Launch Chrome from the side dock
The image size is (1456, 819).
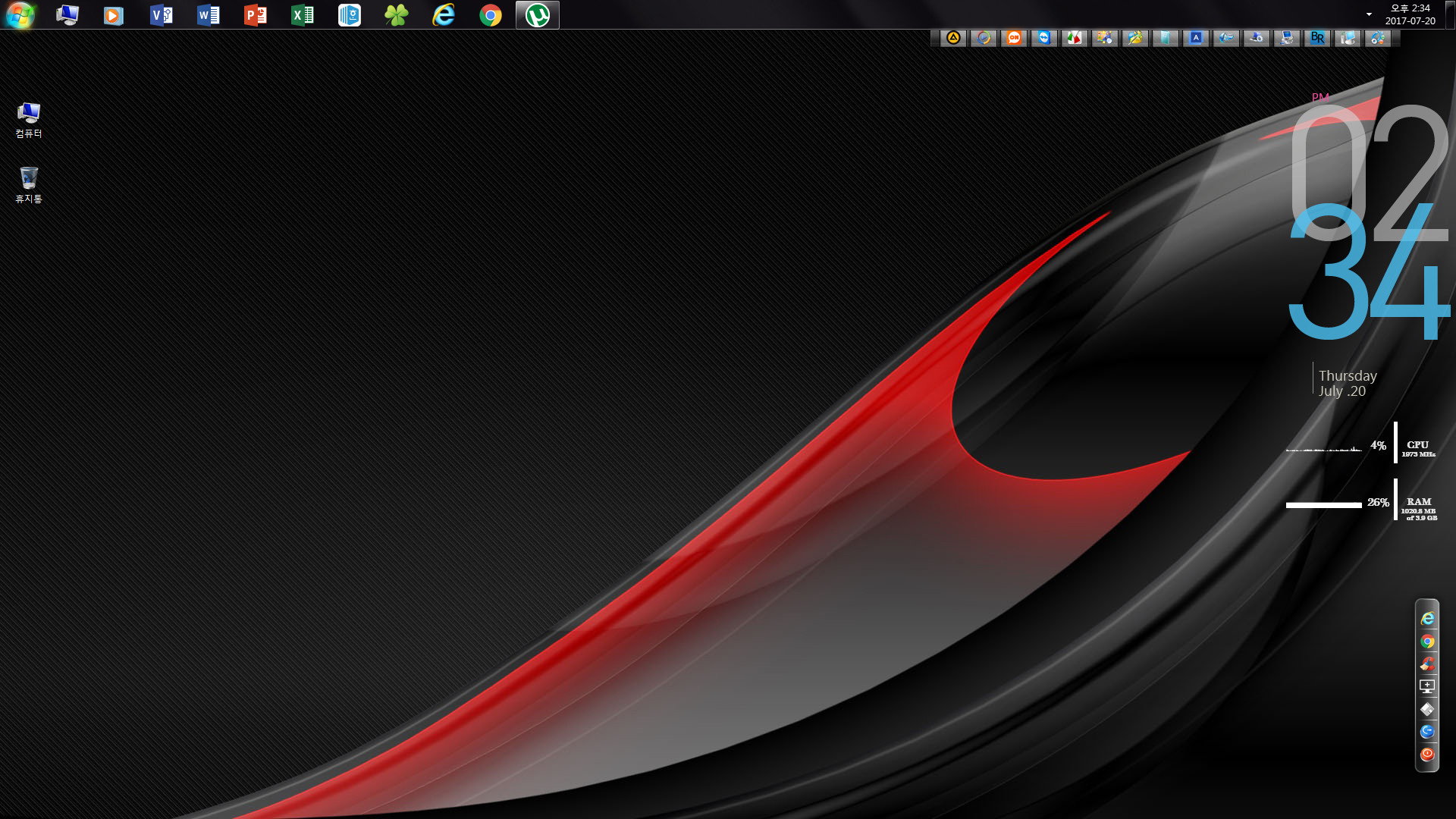[x=1427, y=642]
